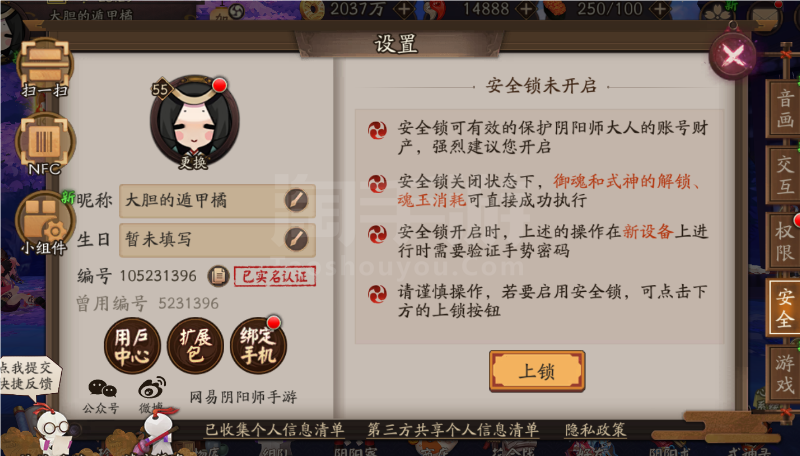Image resolution: width=800 pixels, height=456 pixels.
Task: Change the player avatar portrait
Action: pos(194,122)
